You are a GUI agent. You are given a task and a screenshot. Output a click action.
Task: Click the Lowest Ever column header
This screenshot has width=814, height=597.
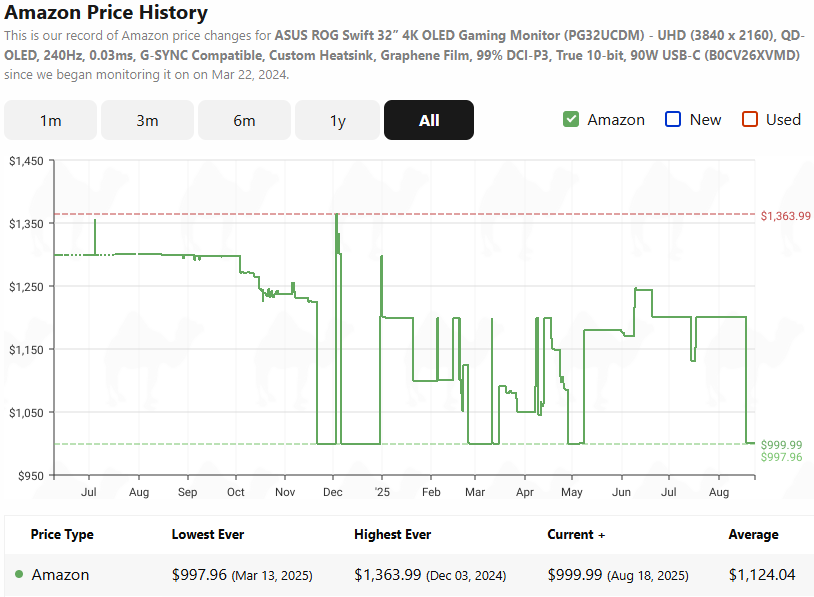[208, 535]
